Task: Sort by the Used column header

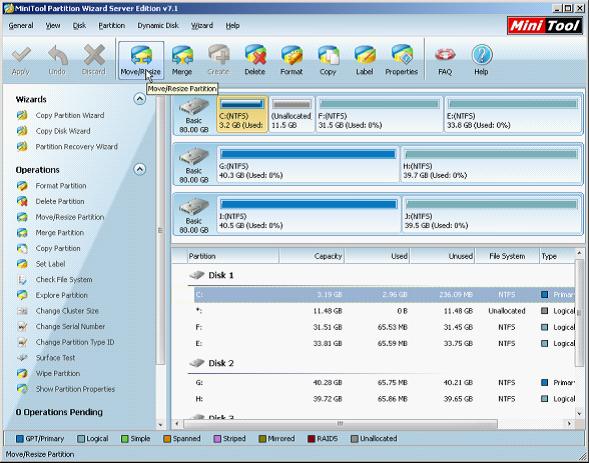Action: click(x=377, y=256)
